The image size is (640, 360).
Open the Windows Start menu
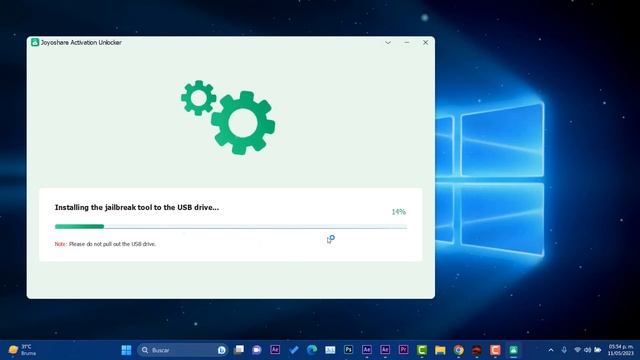pos(127,350)
